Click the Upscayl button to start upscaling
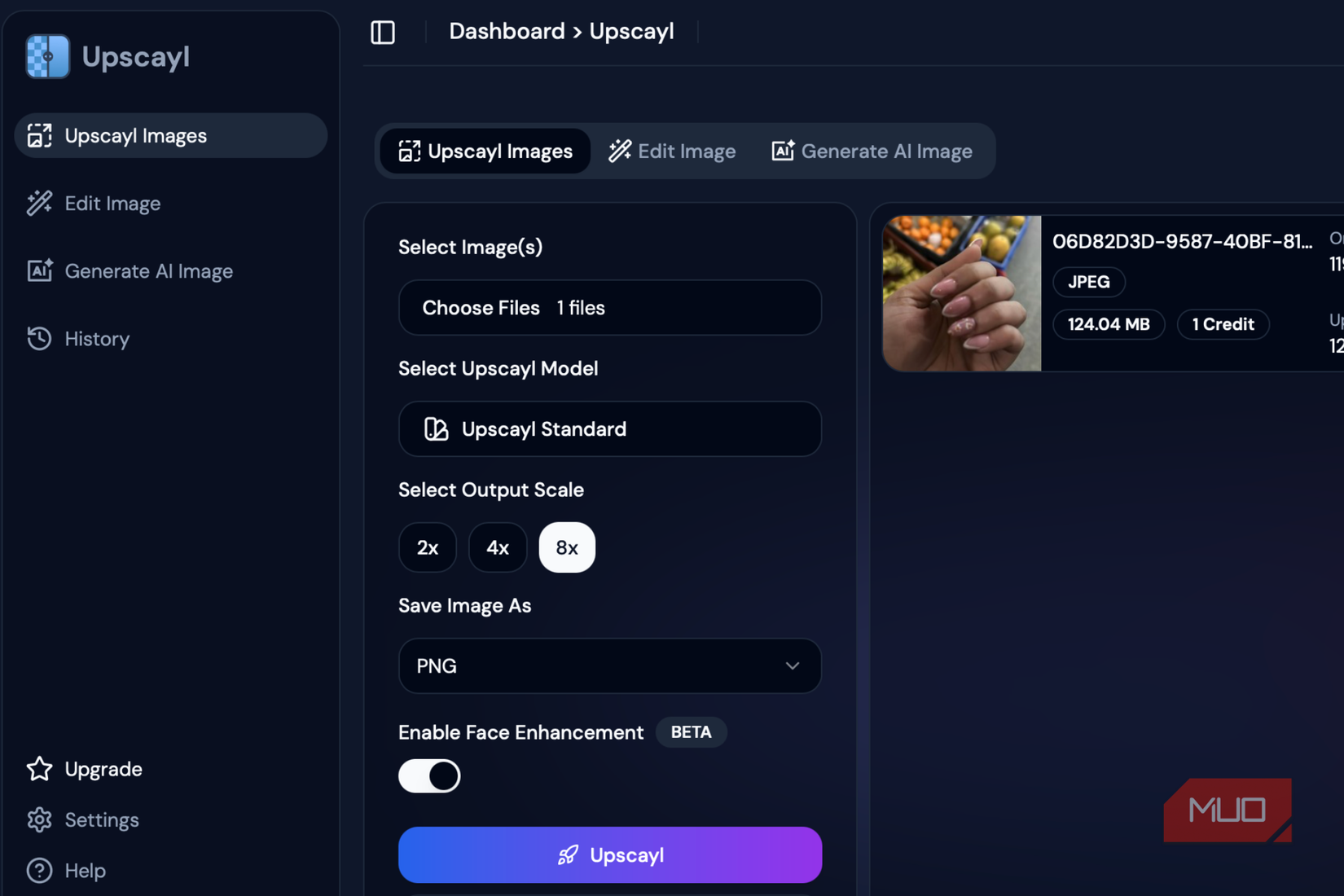 609,854
